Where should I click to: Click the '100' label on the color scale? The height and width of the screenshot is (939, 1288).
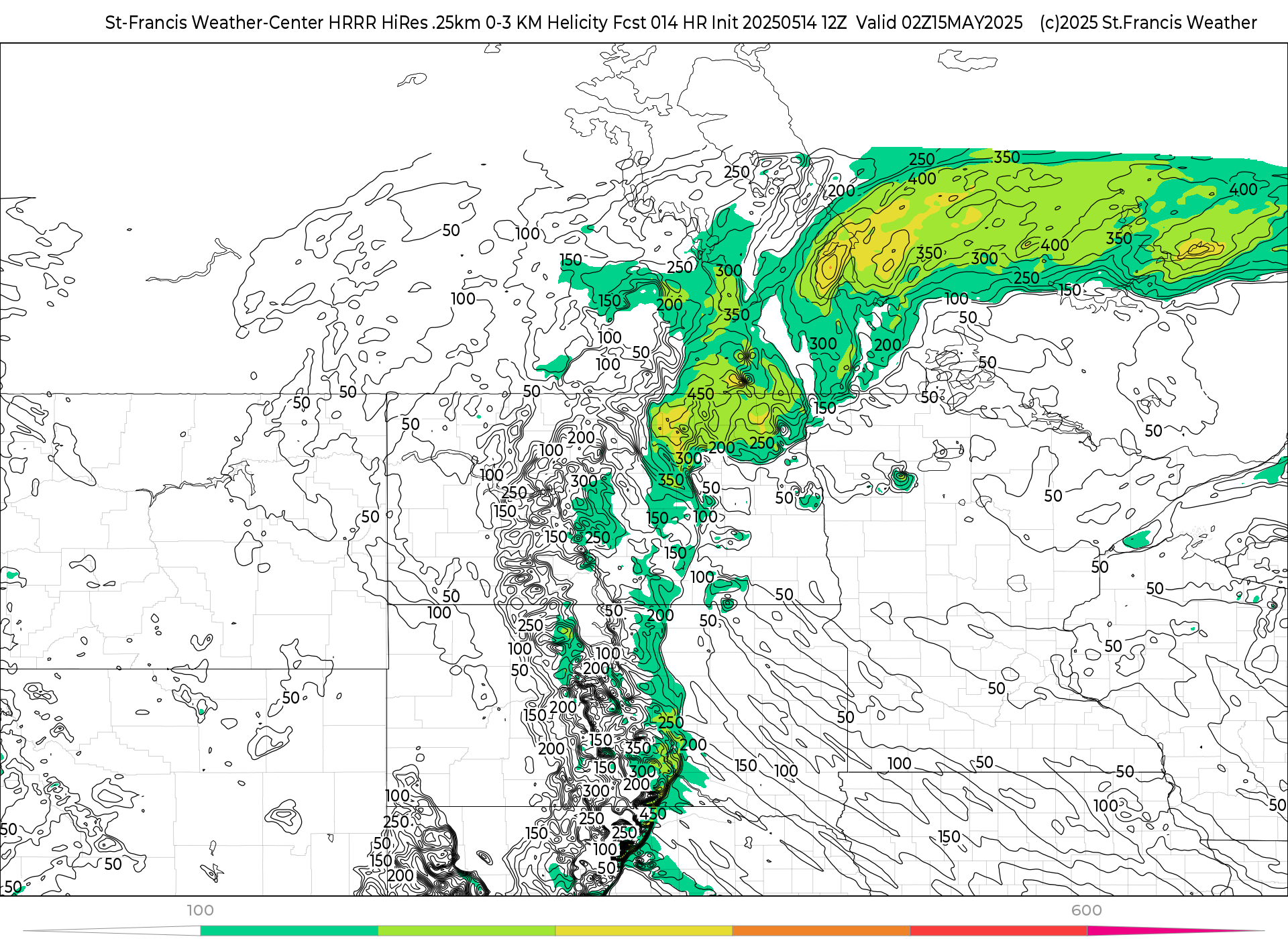[200, 910]
